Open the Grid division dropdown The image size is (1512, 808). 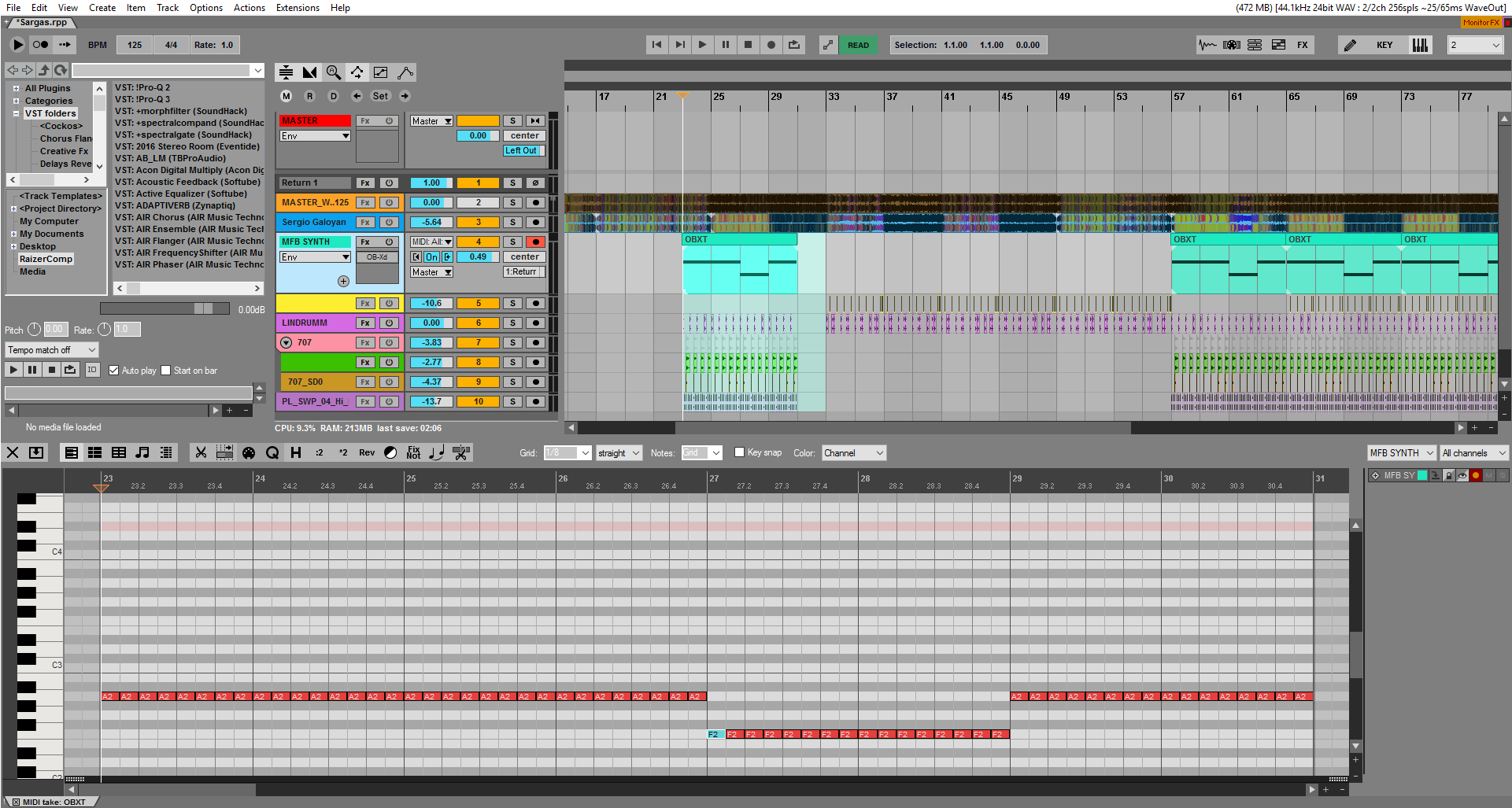tap(567, 453)
